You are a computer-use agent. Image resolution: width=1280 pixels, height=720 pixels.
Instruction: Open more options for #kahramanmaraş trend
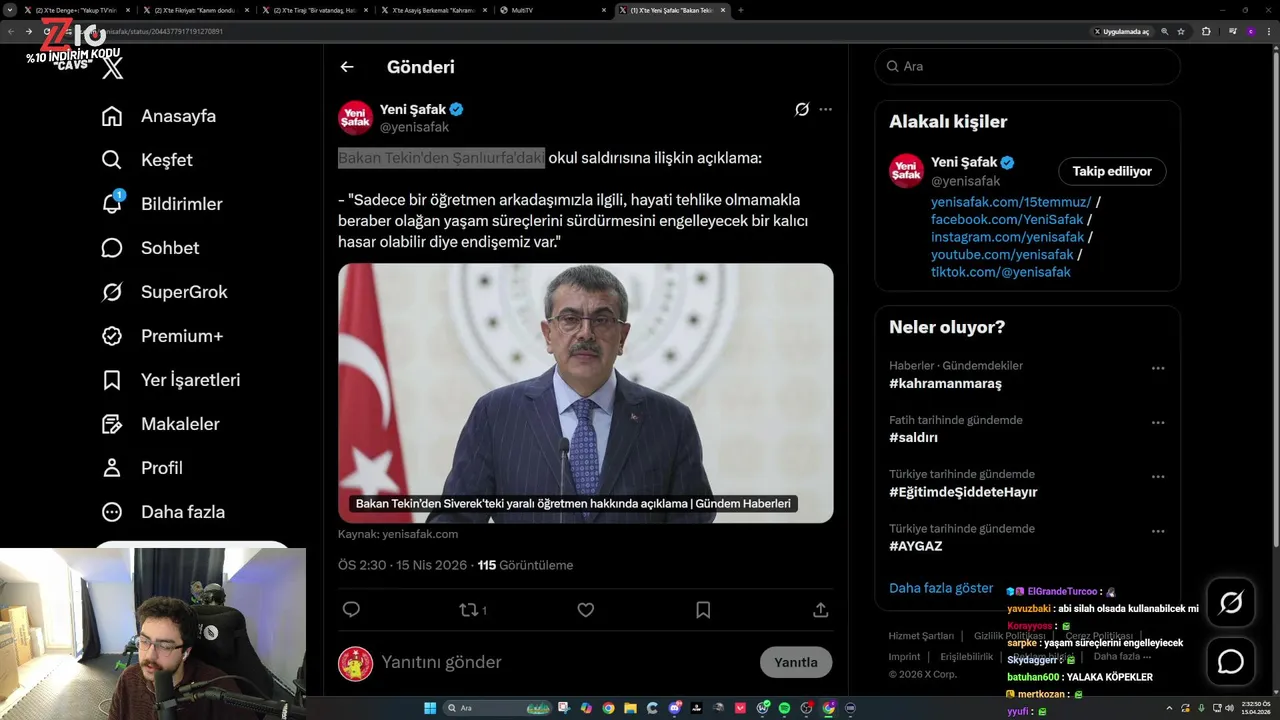[1158, 368]
